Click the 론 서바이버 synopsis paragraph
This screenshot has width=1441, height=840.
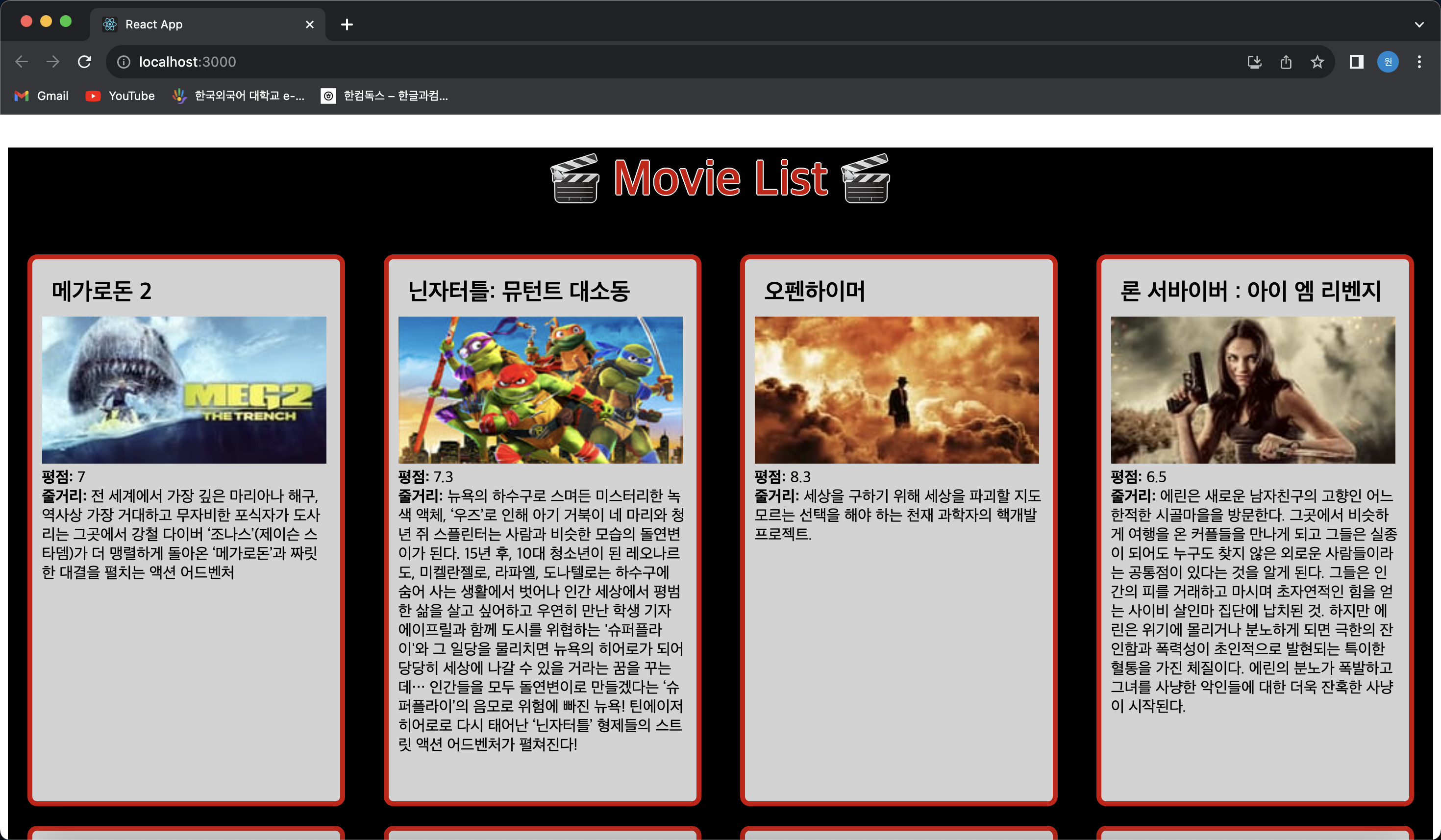(x=1253, y=600)
